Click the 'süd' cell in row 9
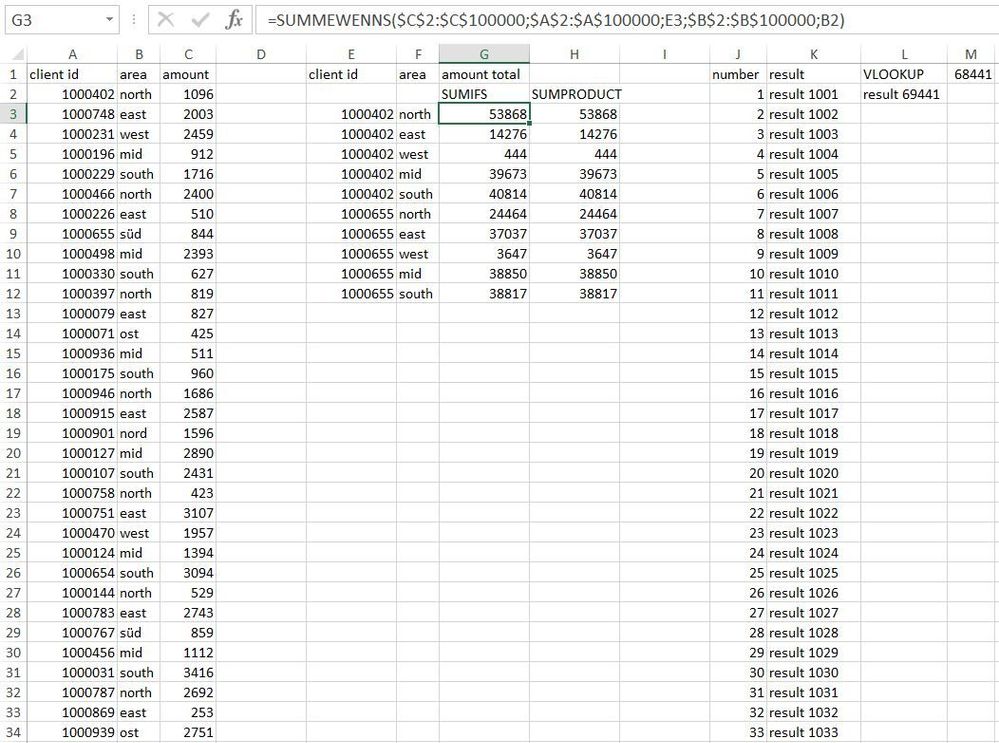The width and height of the screenshot is (999, 743). click(139, 234)
